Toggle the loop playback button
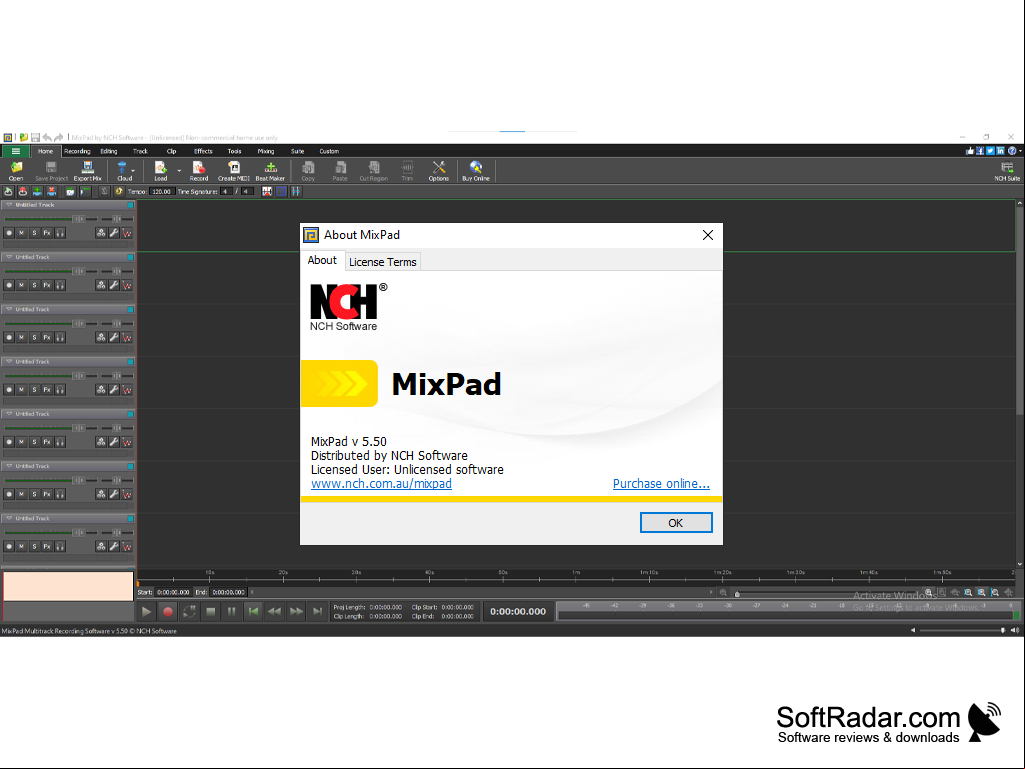This screenshot has height=769, width=1025. click(x=189, y=611)
